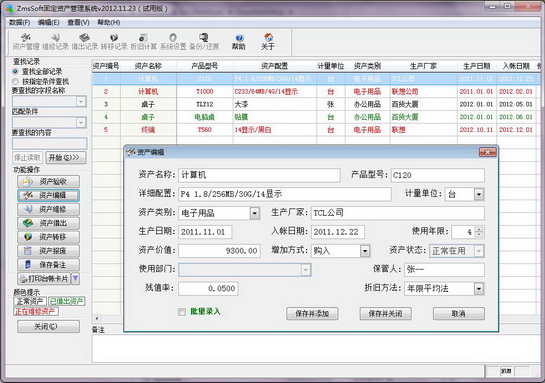Select table row with TLY12
Screen dimensions: 545x383
[x=315, y=104]
